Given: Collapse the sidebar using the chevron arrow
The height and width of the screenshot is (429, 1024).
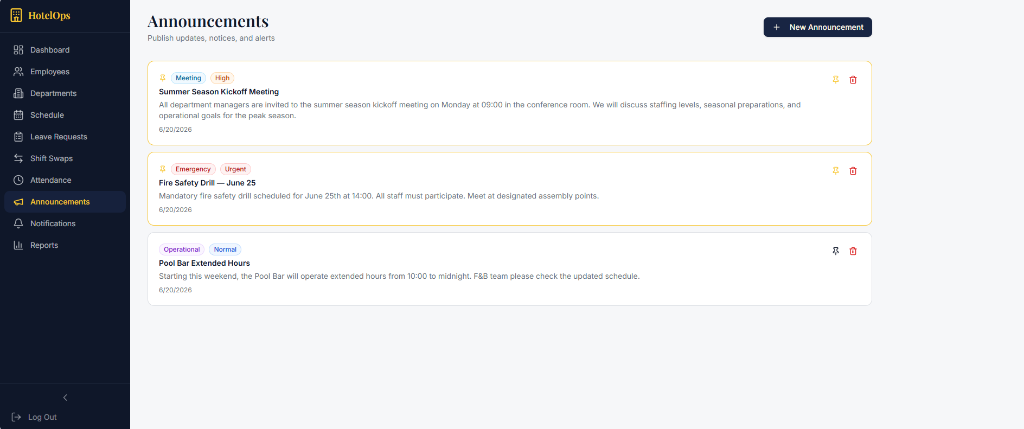Looking at the screenshot, I should pyautogui.click(x=65, y=398).
